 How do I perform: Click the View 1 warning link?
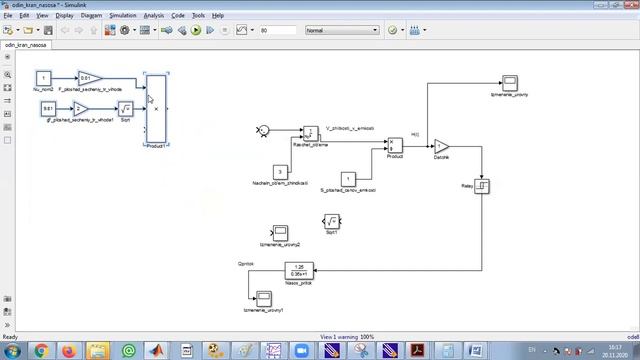[339, 337]
